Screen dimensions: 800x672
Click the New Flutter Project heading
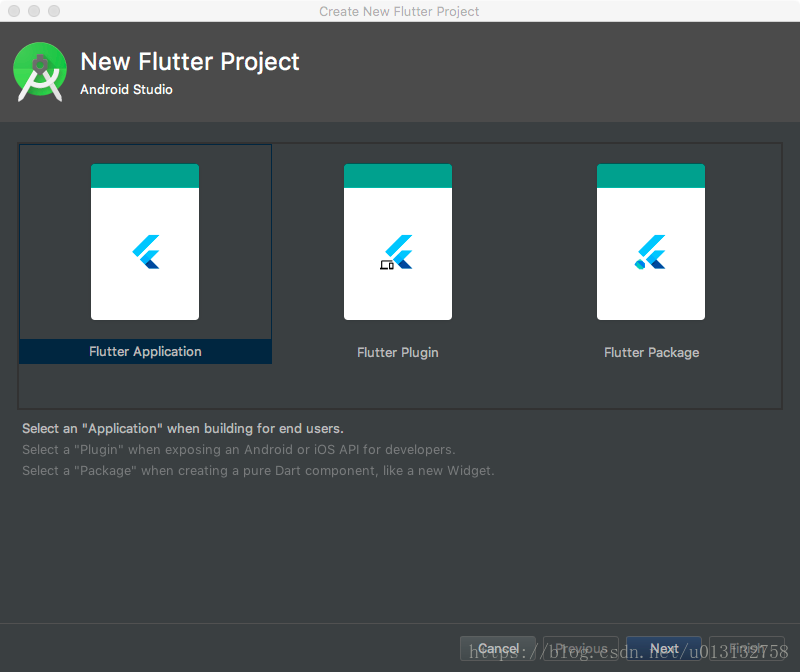tap(190, 62)
